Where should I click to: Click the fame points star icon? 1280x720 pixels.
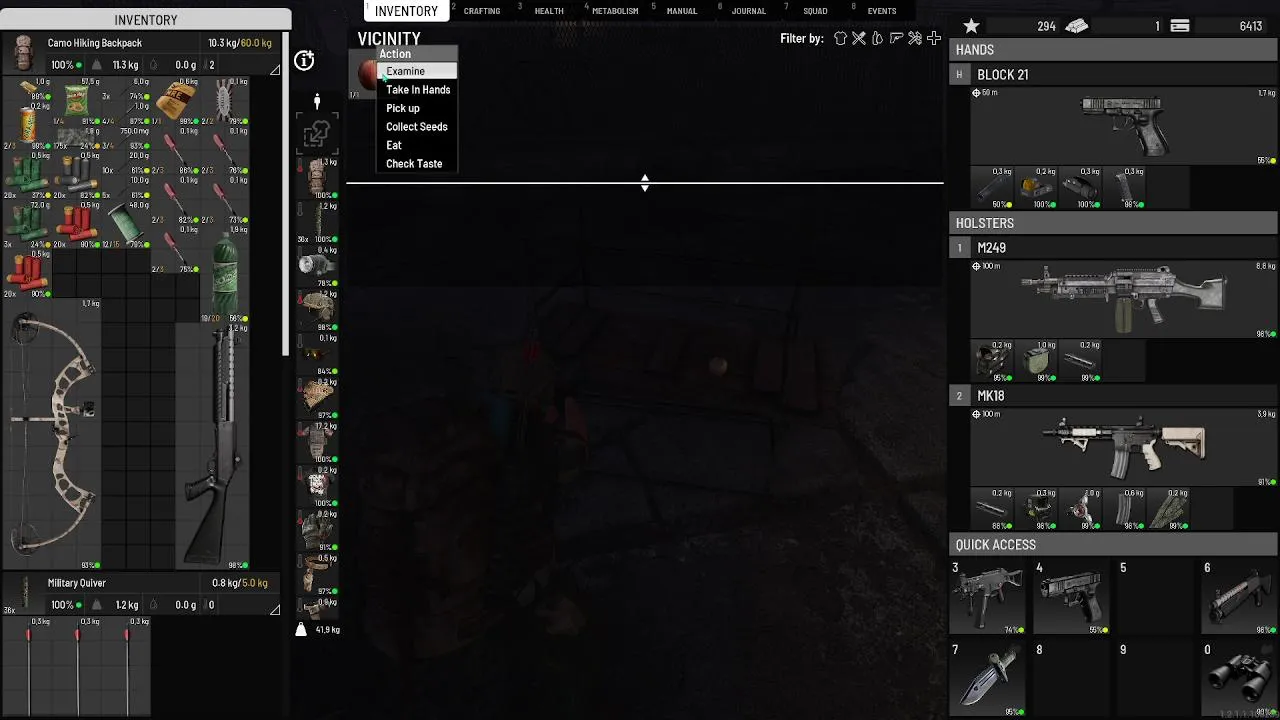971,26
